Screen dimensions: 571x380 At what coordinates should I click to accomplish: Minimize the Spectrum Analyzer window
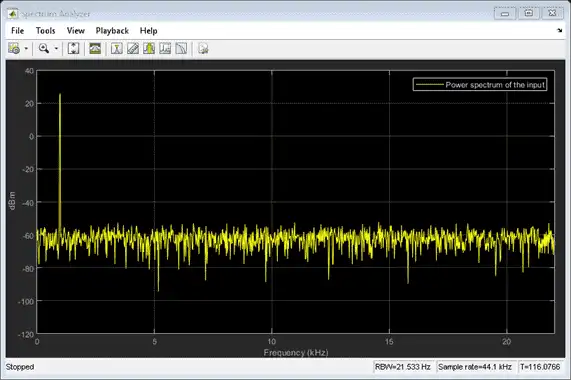tap(505, 13)
